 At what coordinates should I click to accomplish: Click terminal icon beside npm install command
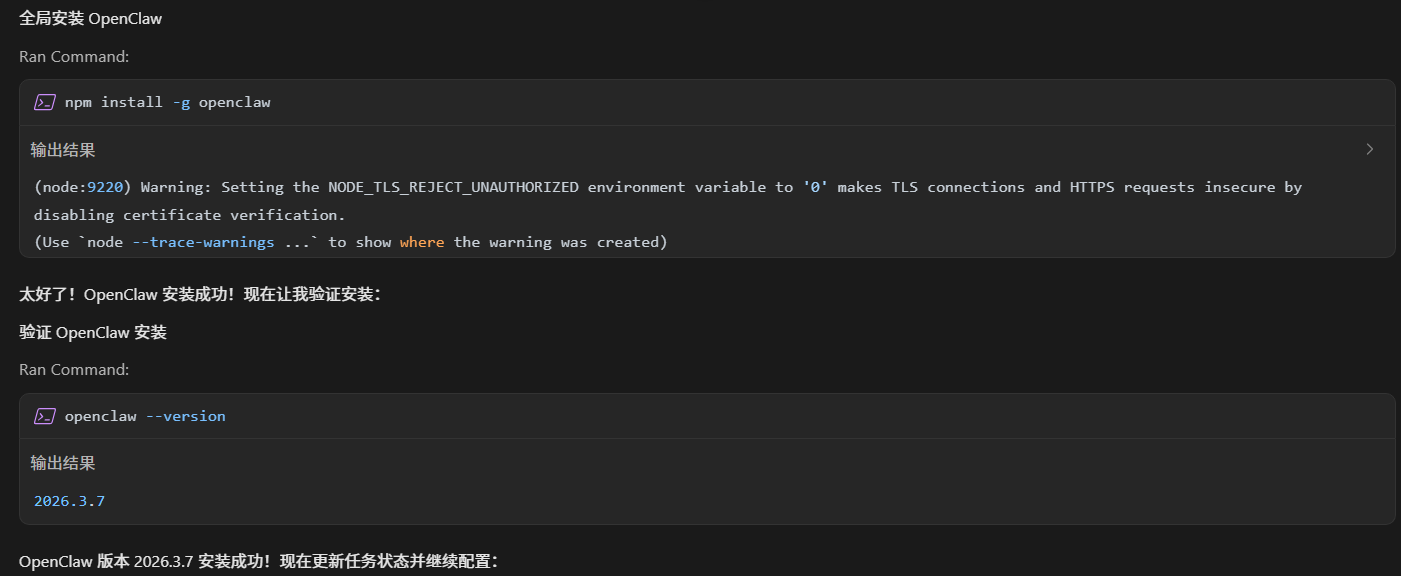pyautogui.click(x=45, y=102)
